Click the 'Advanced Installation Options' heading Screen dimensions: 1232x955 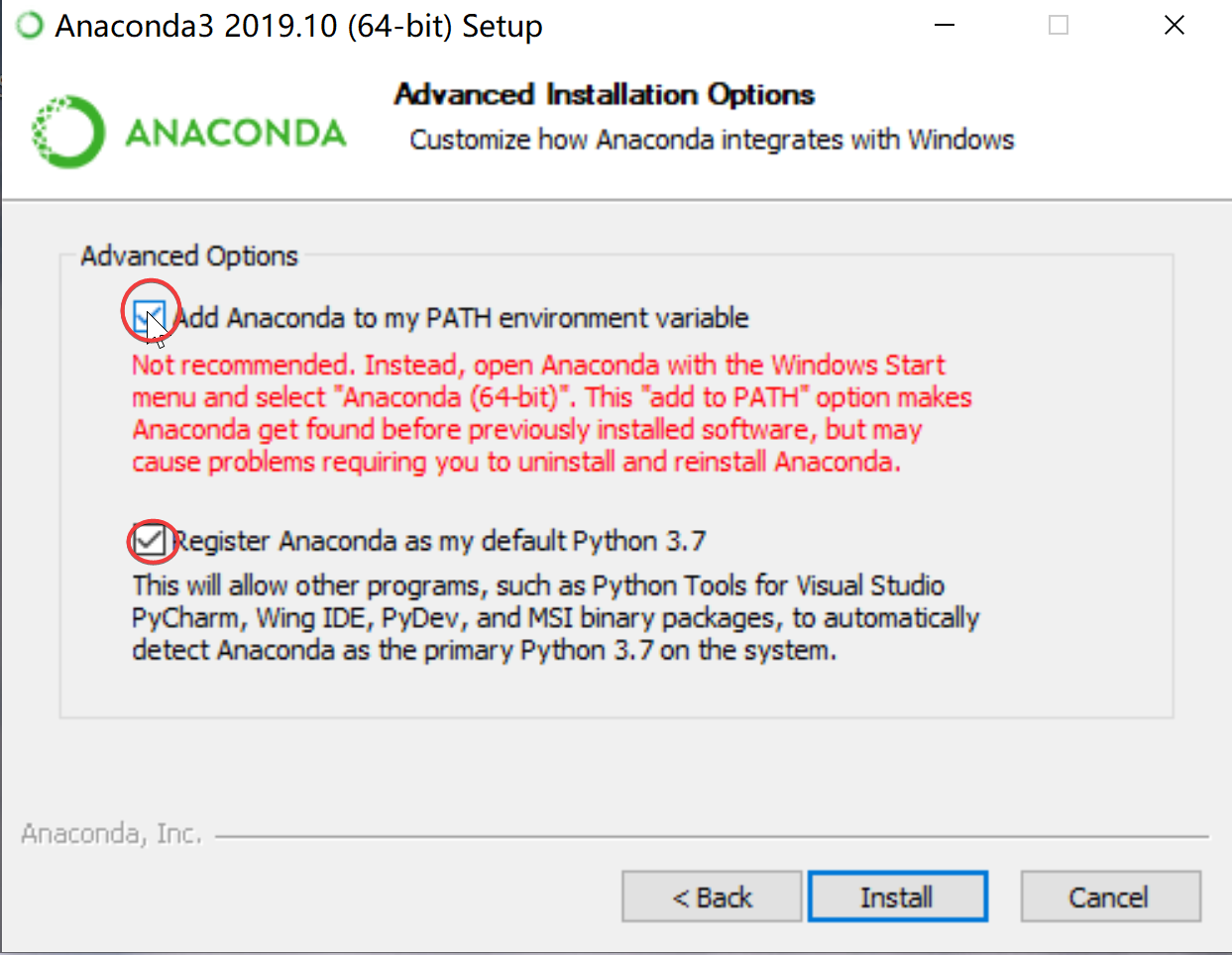(x=604, y=94)
